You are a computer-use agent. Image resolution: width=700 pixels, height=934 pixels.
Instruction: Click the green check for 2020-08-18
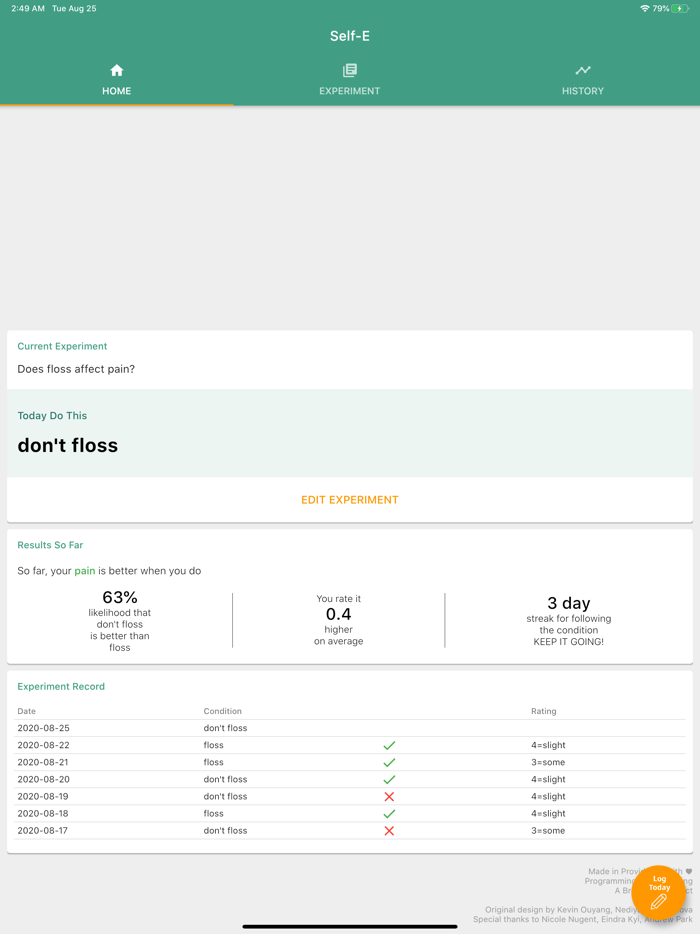tap(389, 814)
